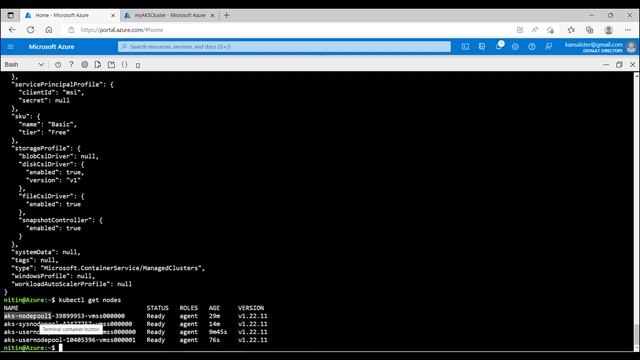640x360 pixels.
Task: Click the Microsoft Azure home link
Action: click(51, 47)
